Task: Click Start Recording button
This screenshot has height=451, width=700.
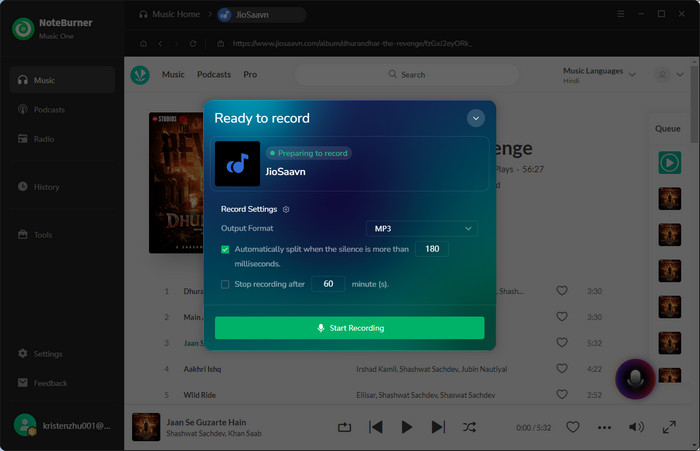Action: pos(350,328)
